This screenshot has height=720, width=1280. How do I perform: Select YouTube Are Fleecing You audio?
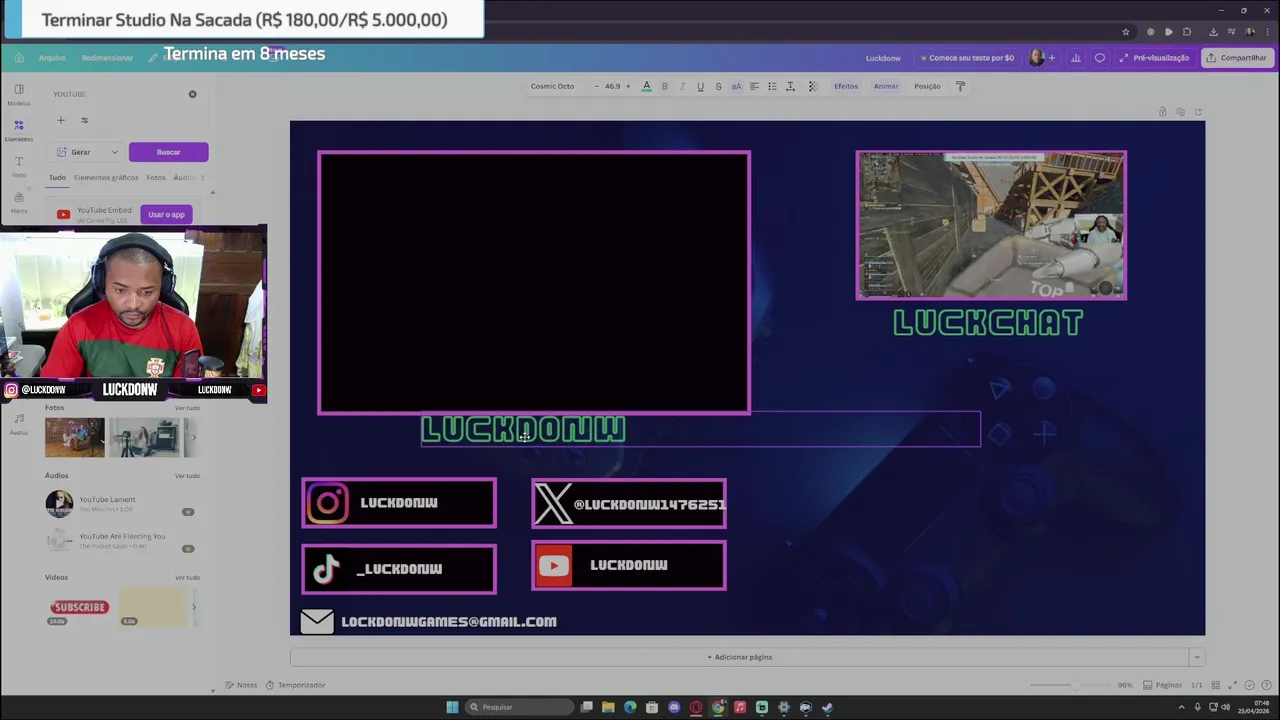click(120, 541)
